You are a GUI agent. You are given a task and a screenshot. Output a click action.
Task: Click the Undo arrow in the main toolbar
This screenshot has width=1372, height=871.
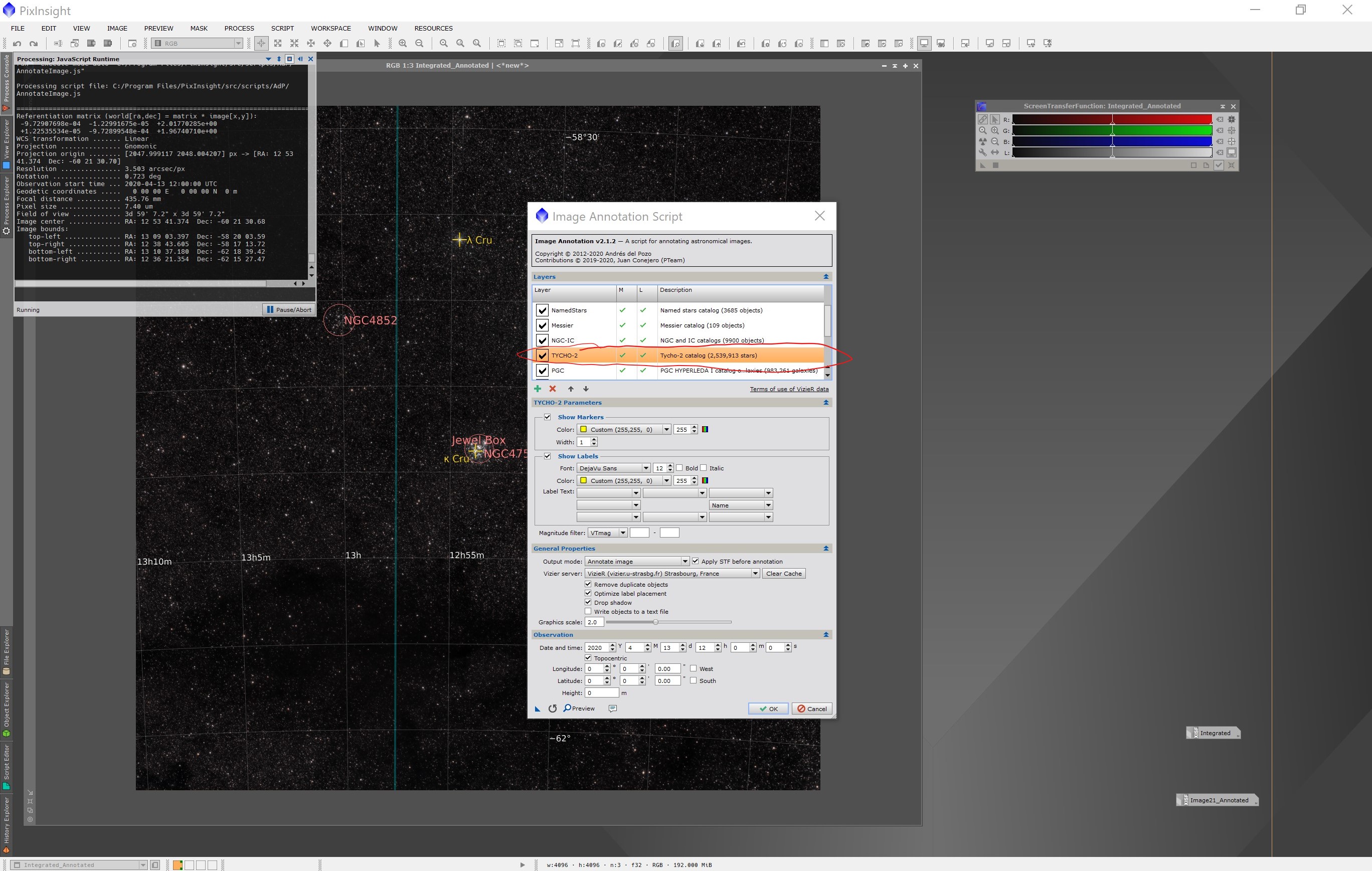coord(17,43)
